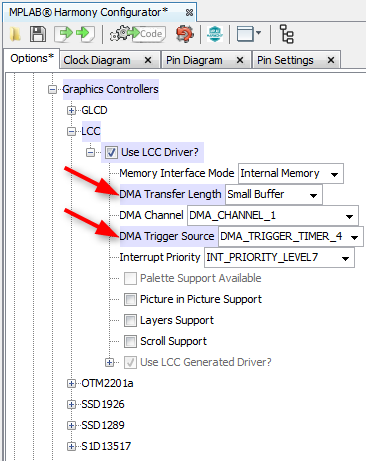Viewport: 366px width, 461px height.
Task: Click the Use LCC Driver? label
Action: [x=160, y=152]
